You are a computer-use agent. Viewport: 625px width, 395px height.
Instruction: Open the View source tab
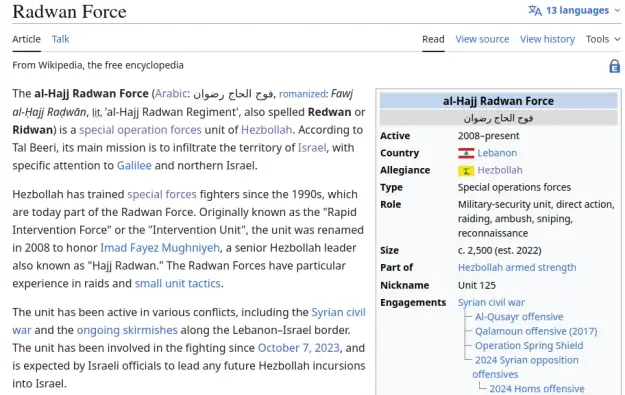(x=482, y=39)
